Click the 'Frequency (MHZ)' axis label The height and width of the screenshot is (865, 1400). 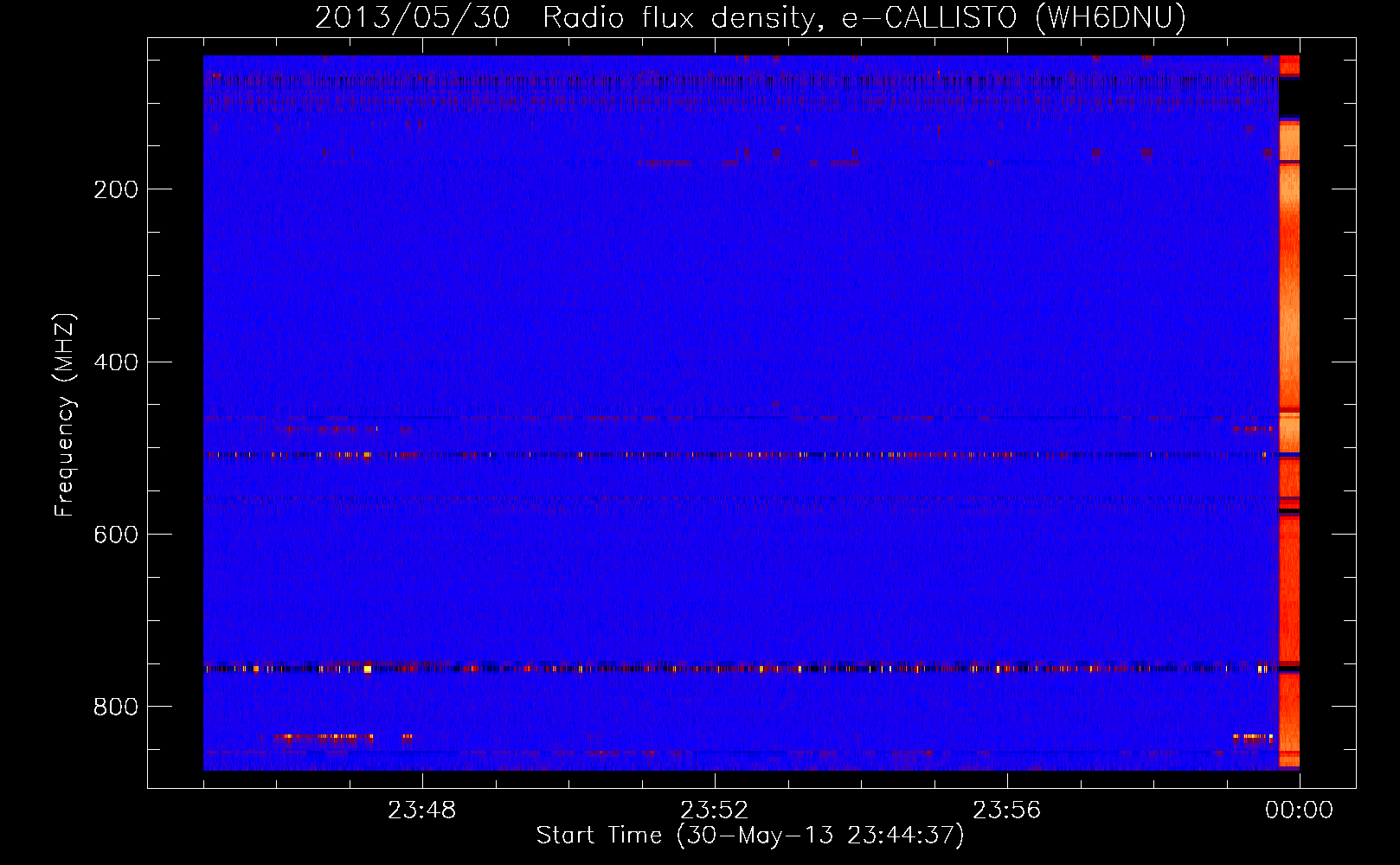click(65, 415)
